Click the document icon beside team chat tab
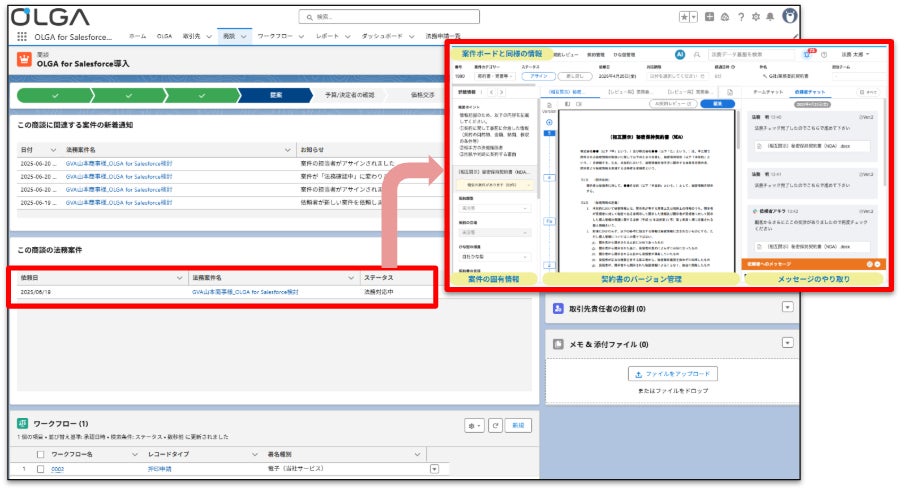 tap(730, 92)
